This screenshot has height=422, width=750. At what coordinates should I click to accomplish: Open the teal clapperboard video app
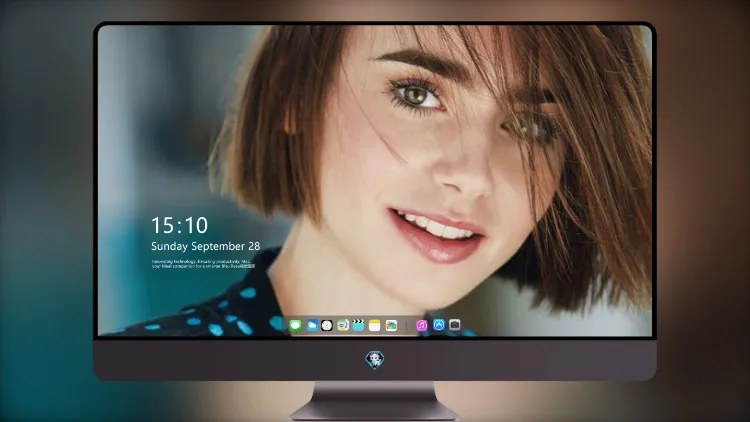[x=358, y=326]
